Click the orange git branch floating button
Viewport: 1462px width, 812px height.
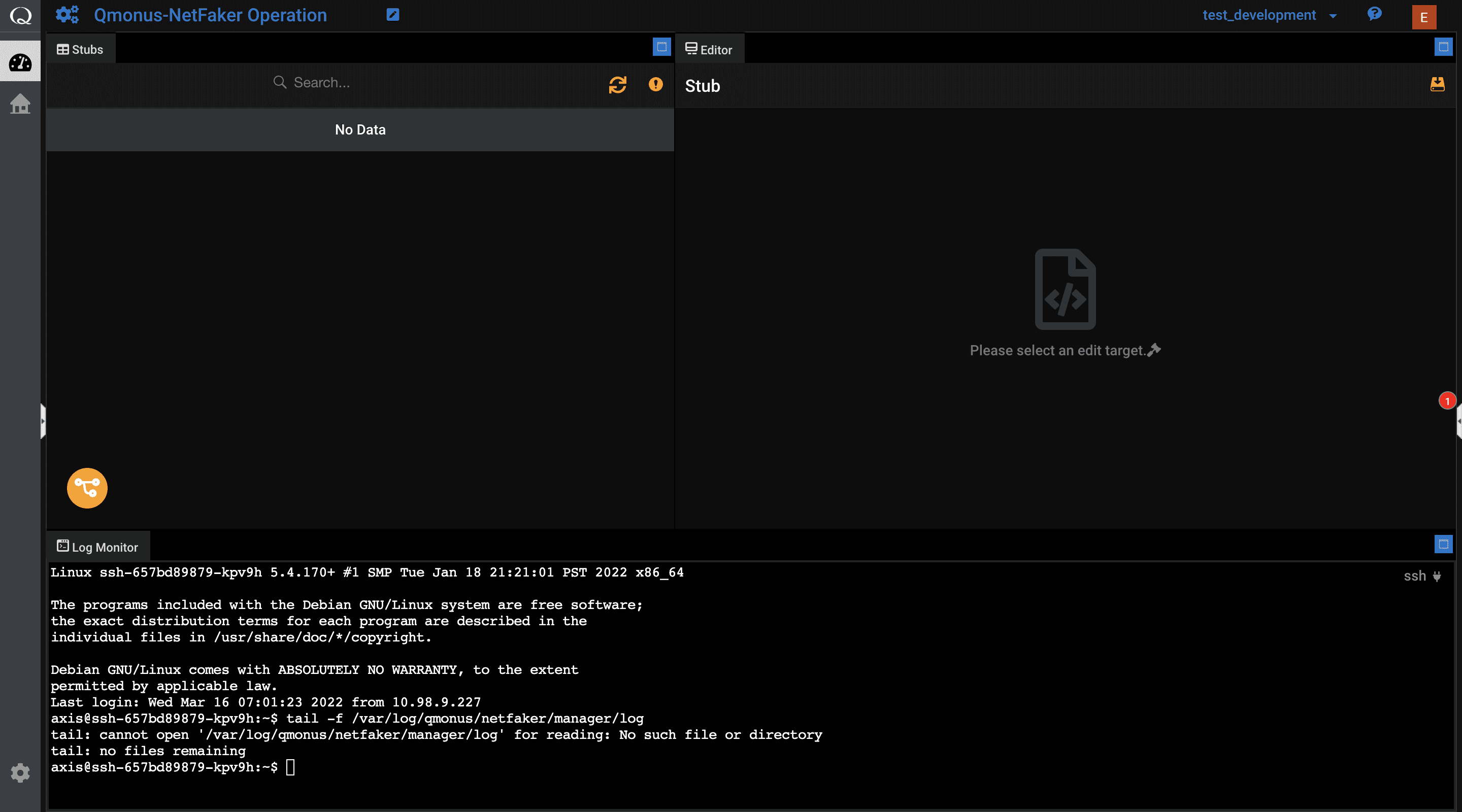[87, 487]
